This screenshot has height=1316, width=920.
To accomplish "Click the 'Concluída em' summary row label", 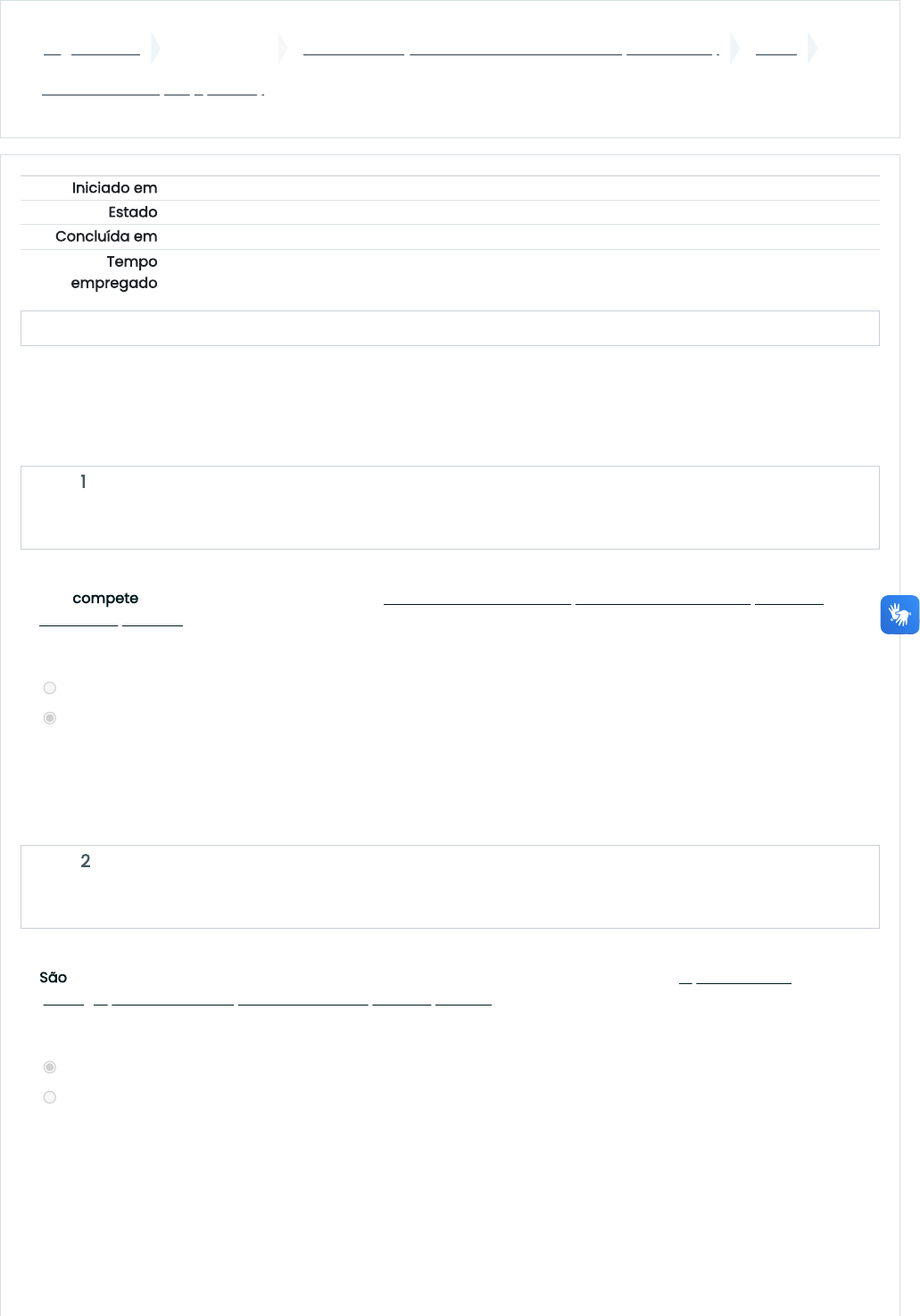I will [106, 236].
